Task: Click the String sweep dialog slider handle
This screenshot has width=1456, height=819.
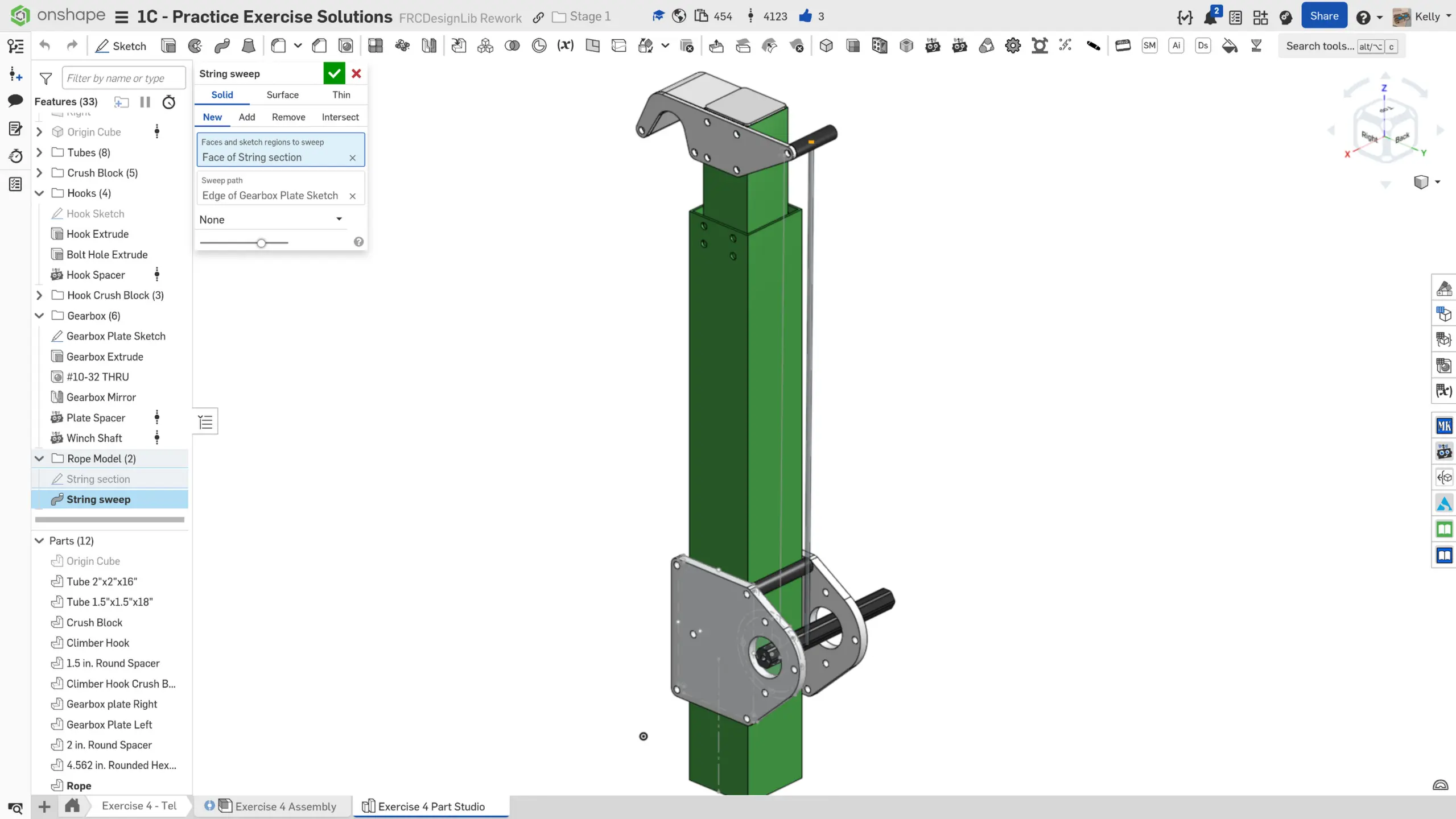Action: (261, 243)
